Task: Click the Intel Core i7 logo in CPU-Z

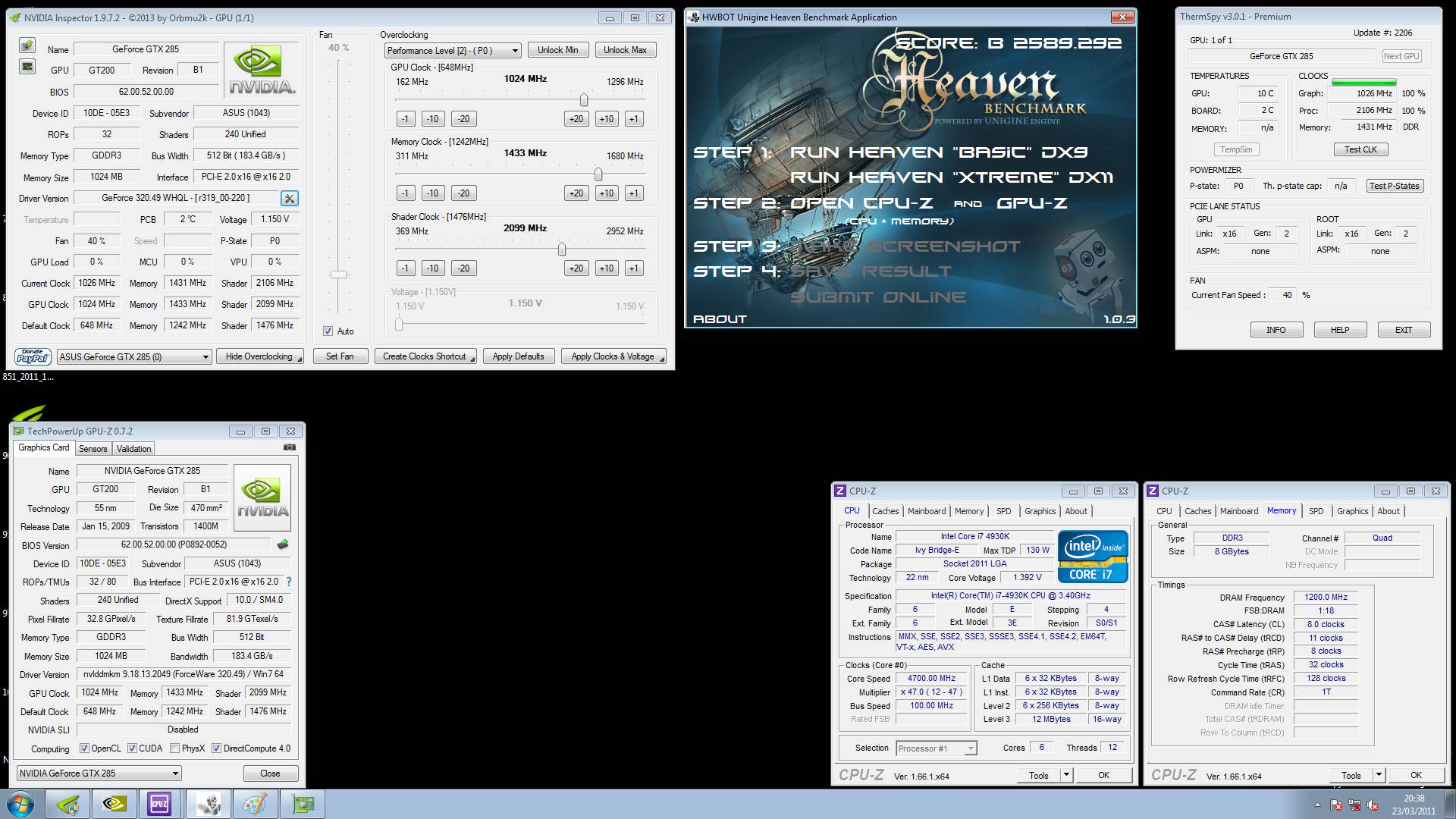Action: tap(1093, 557)
